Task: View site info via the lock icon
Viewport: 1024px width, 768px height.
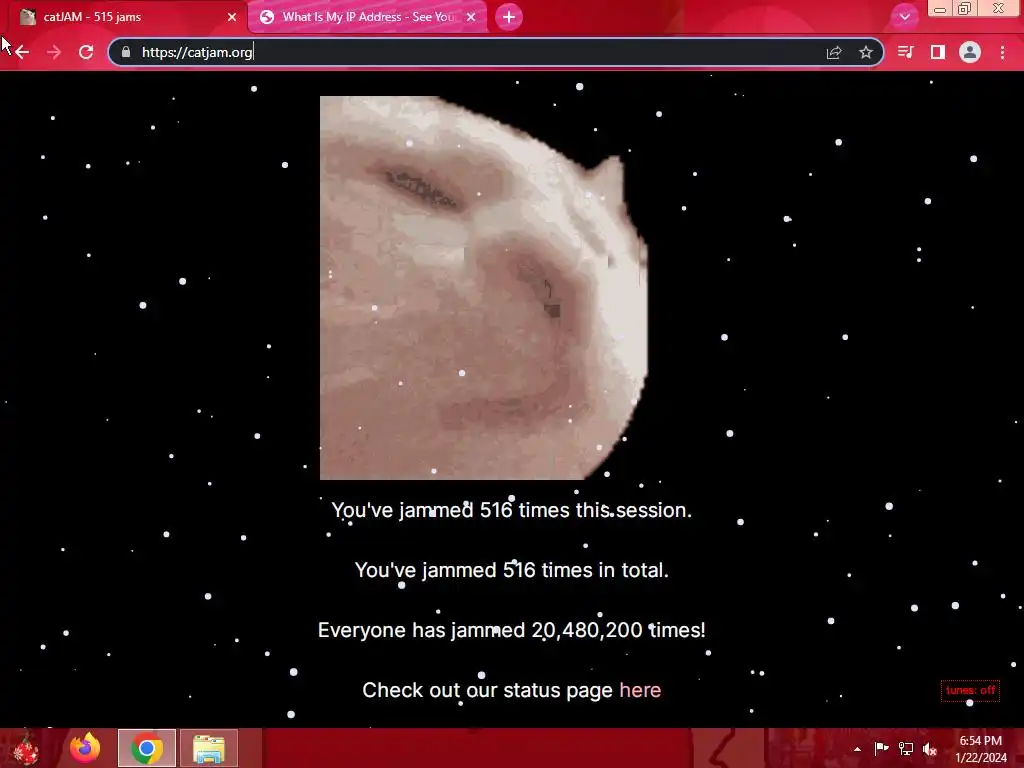Action: pyautogui.click(x=126, y=52)
